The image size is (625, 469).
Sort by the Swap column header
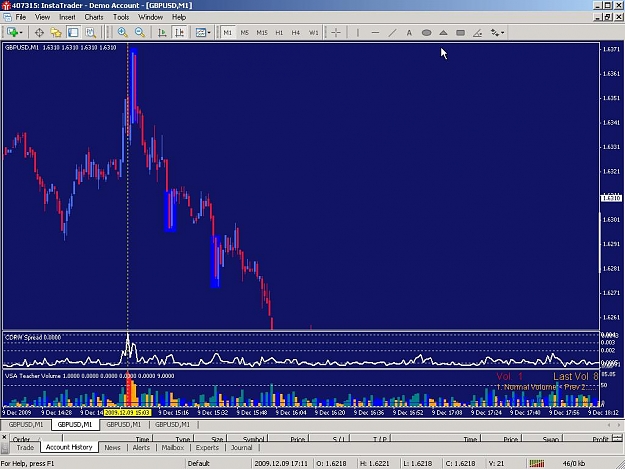click(542, 439)
